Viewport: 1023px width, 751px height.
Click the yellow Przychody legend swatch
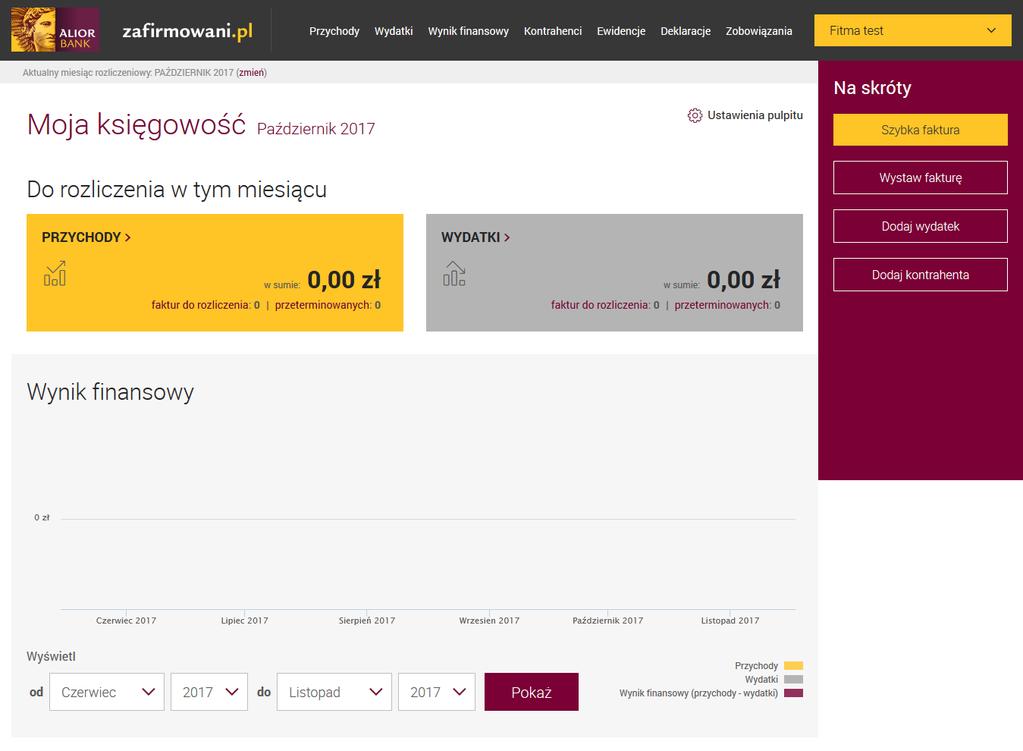[x=793, y=666]
